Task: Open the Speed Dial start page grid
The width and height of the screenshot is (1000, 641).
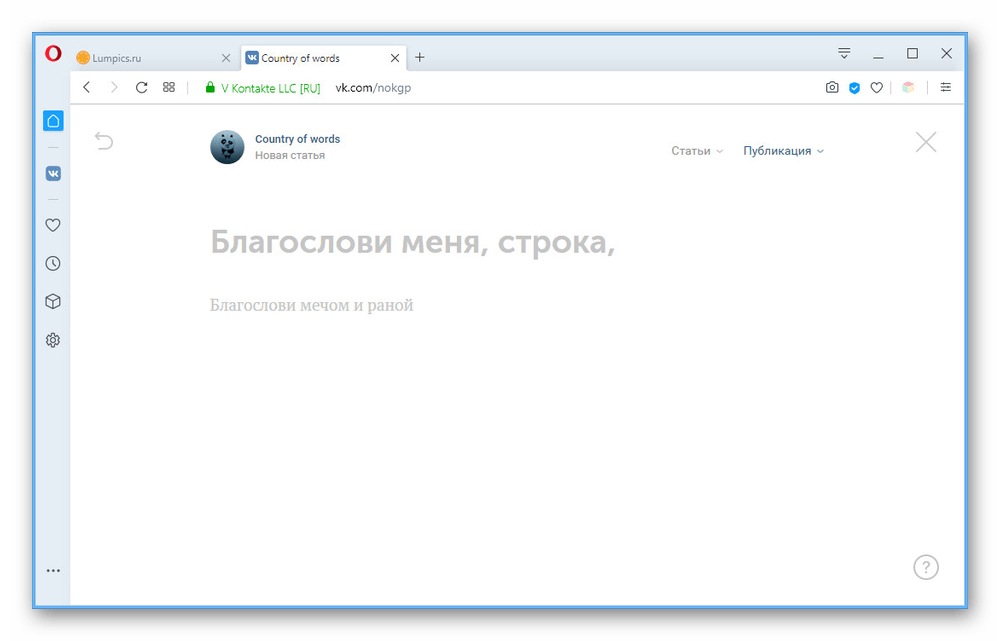Action: tap(169, 87)
